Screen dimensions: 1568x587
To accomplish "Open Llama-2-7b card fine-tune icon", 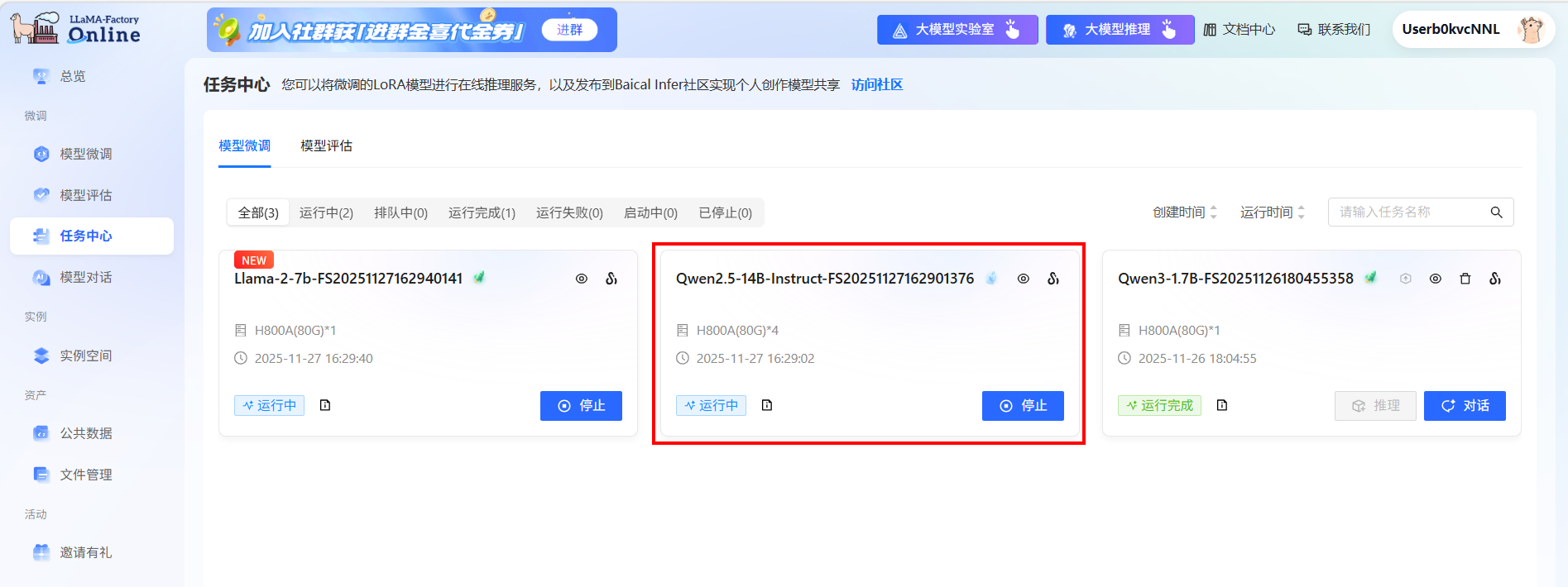I will 611,279.
